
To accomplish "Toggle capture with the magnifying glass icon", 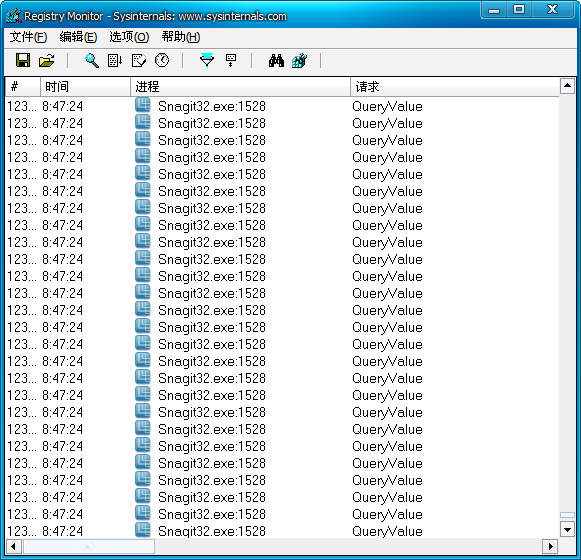I will coord(92,60).
